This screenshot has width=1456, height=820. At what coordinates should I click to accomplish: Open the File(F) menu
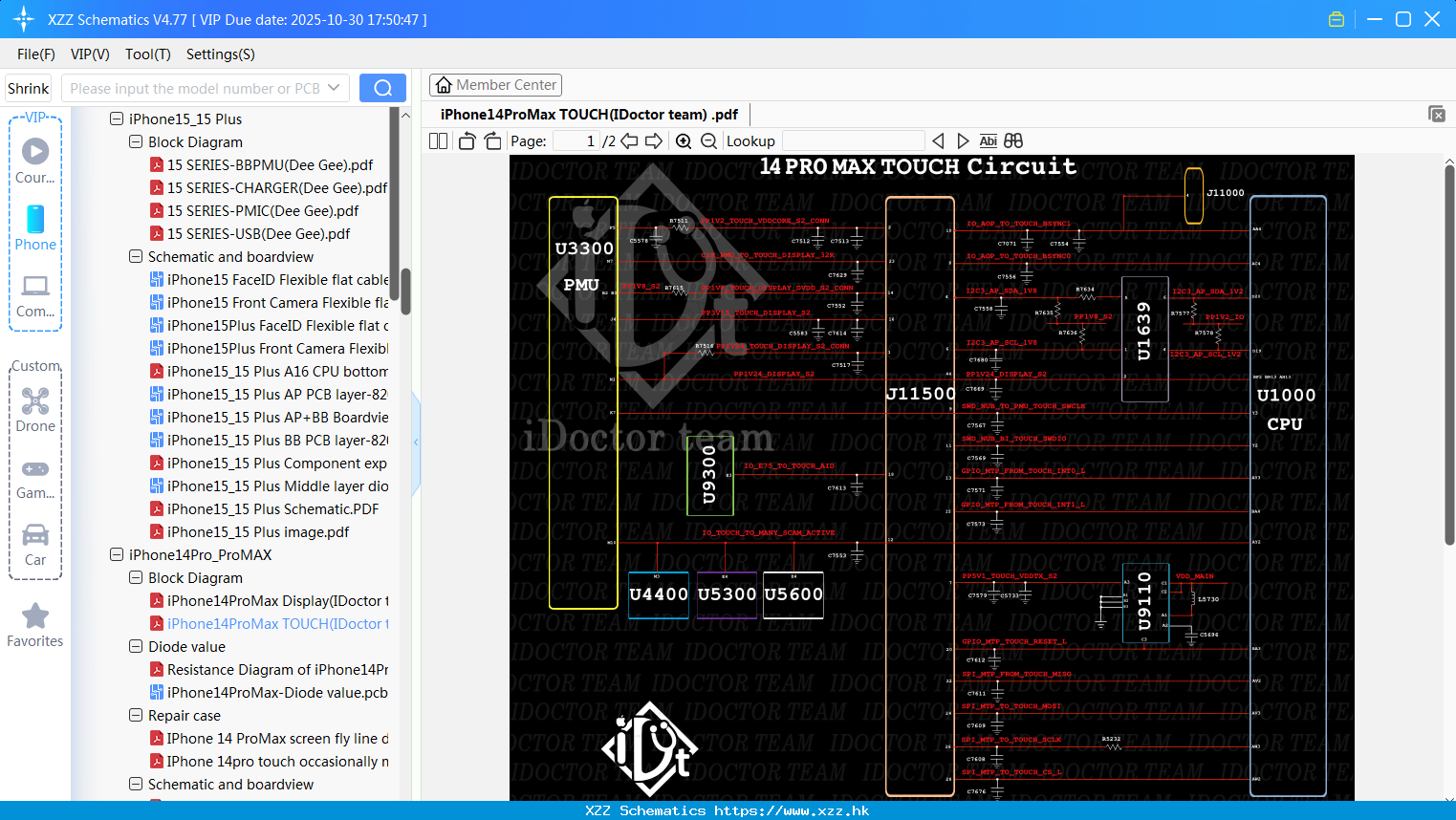click(x=36, y=54)
